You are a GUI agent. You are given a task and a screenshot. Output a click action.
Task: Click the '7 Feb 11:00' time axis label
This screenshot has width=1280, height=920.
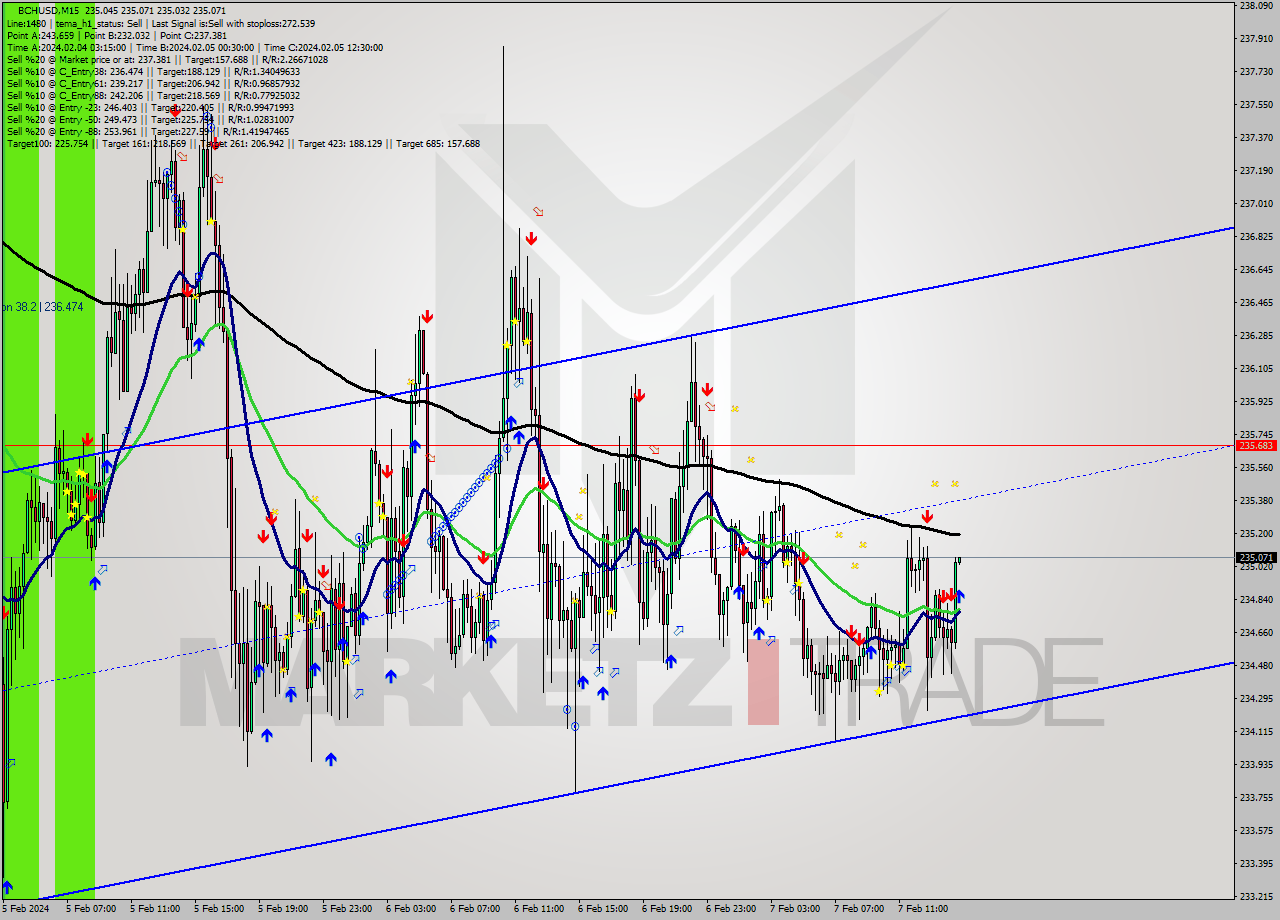click(x=923, y=909)
